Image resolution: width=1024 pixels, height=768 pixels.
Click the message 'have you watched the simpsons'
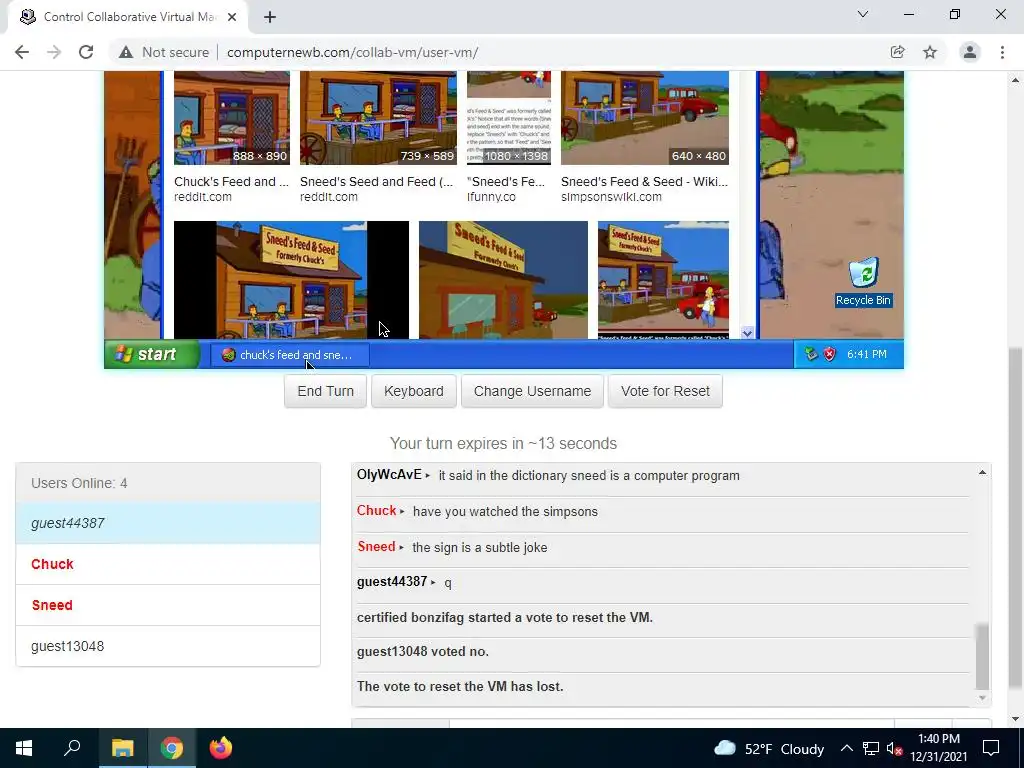(x=505, y=511)
